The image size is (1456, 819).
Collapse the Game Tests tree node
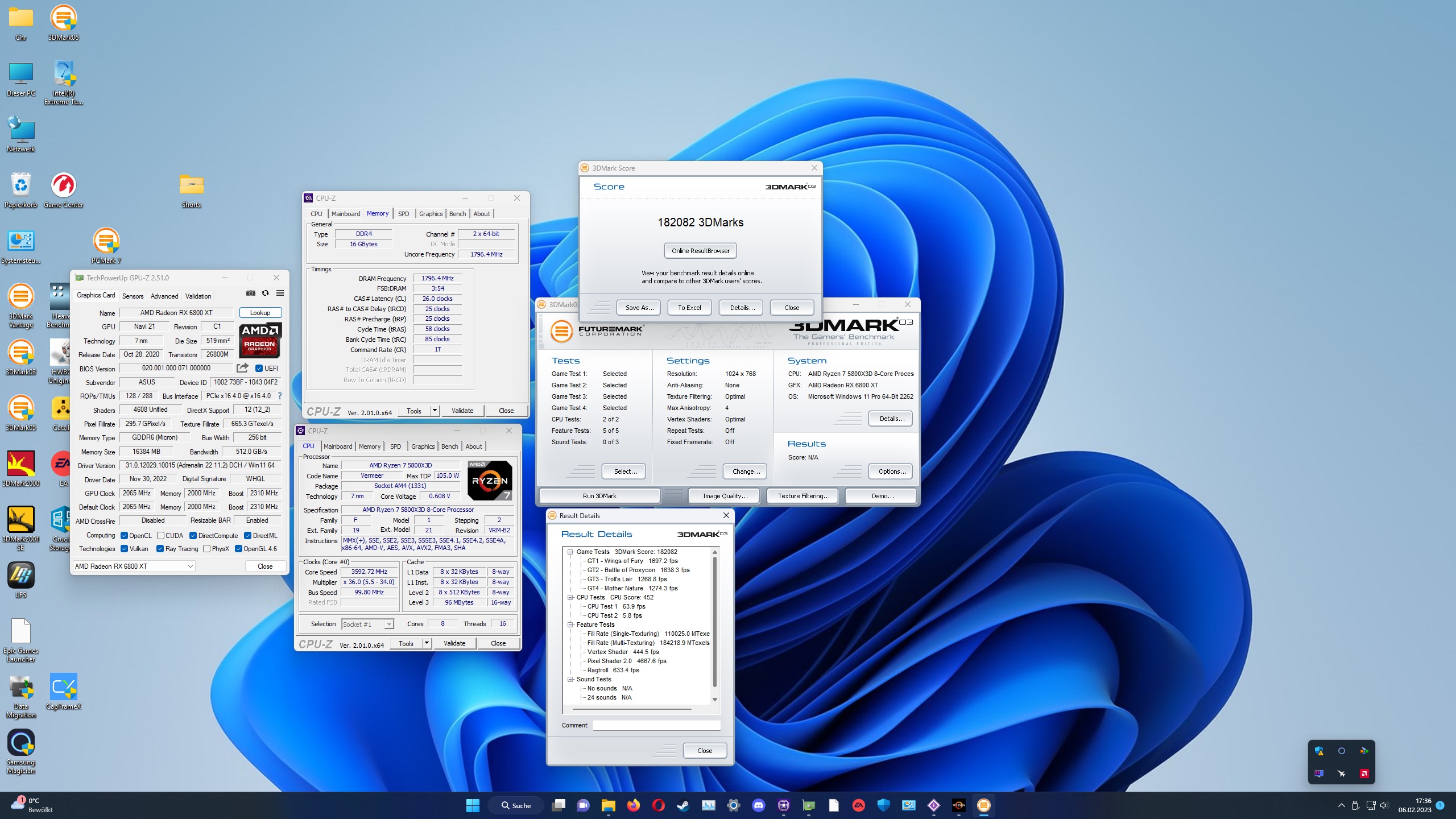(x=570, y=552)
